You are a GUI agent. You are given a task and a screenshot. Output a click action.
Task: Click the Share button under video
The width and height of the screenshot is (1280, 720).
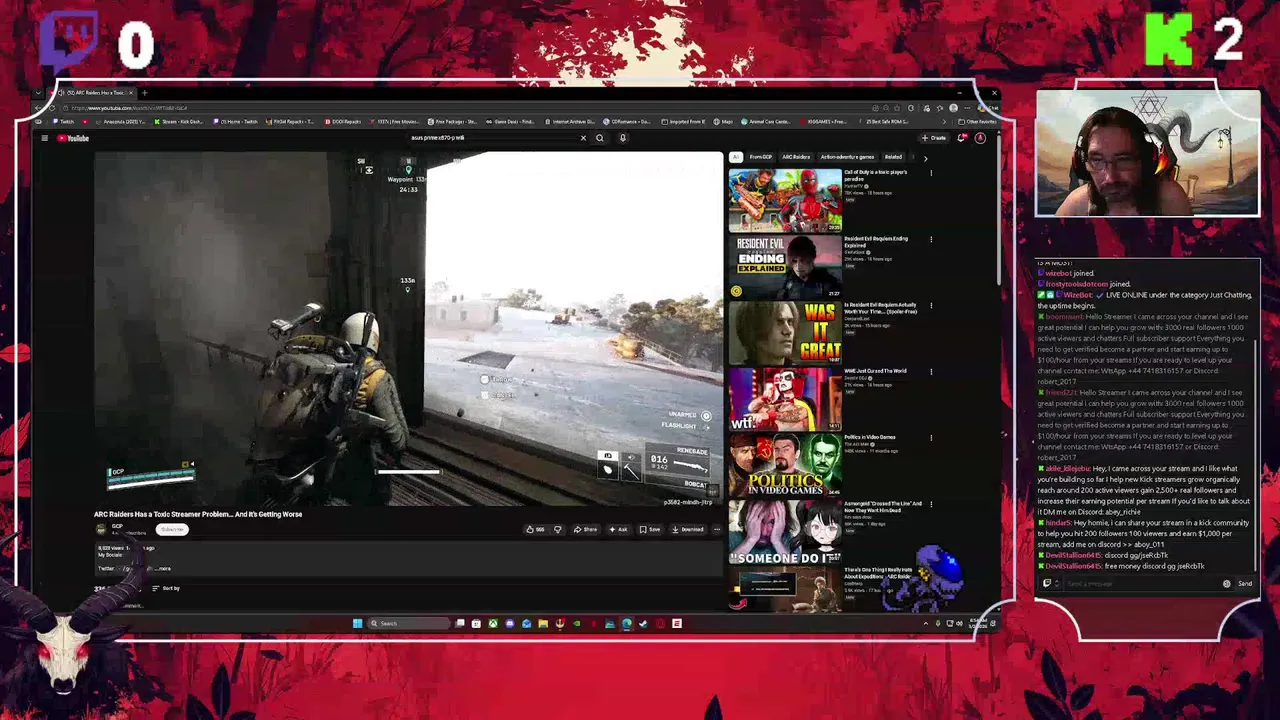pos(585,529)
